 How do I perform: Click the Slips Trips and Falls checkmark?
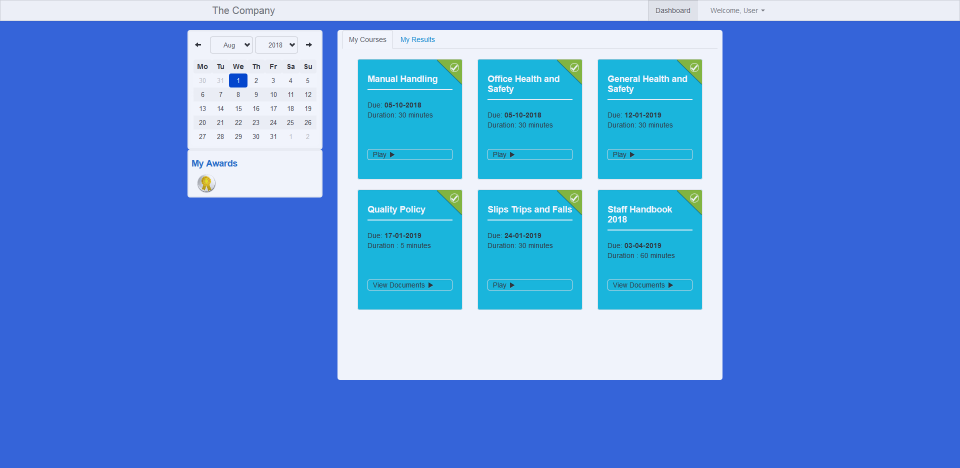click(574, 198)
